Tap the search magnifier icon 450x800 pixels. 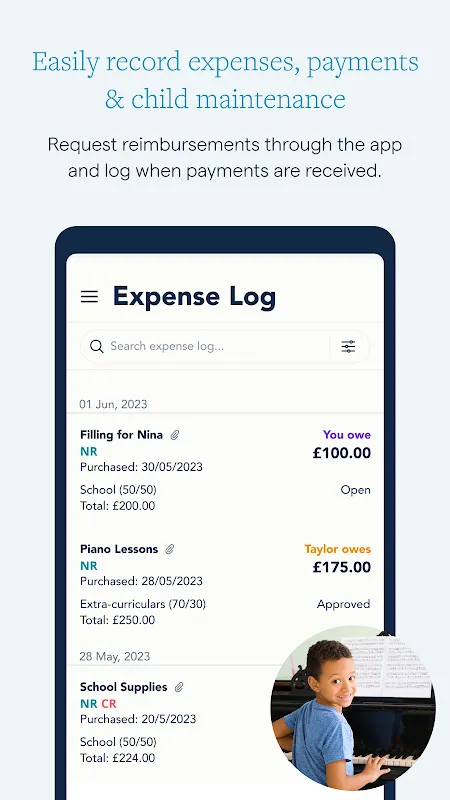click(x=96, y=346)
